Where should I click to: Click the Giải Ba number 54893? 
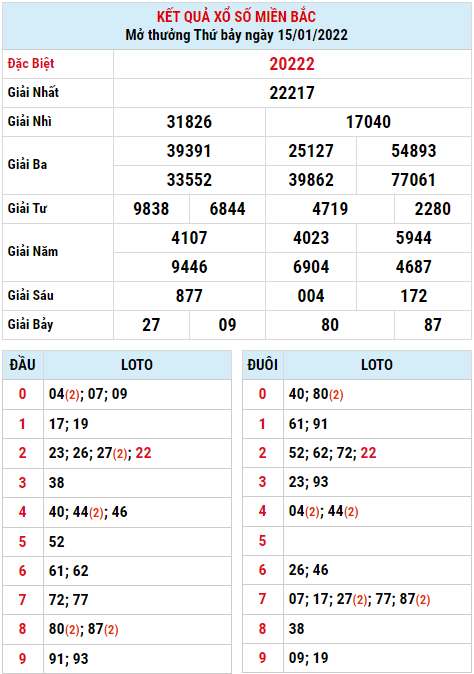coord(413,151)
